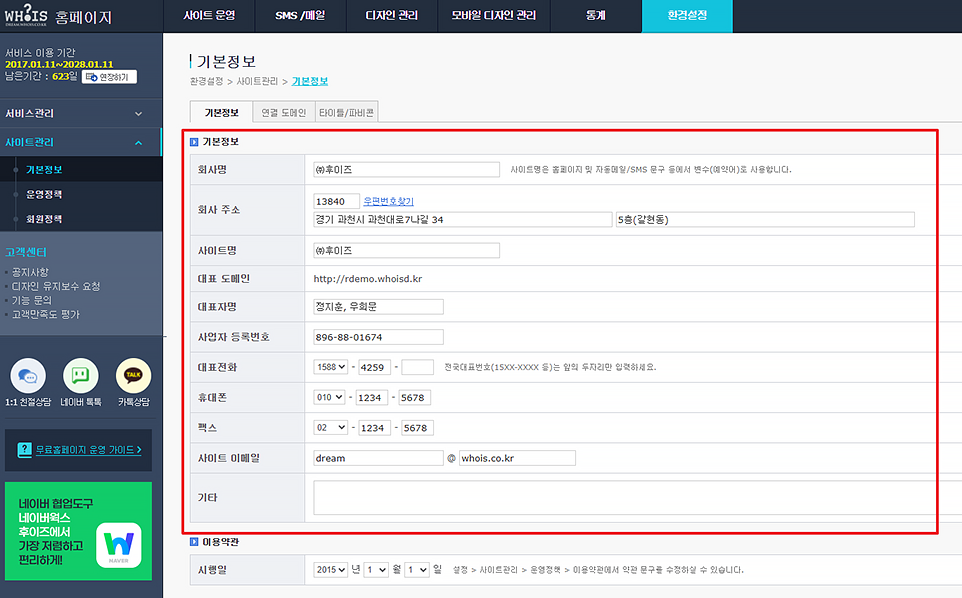Click the postal code field 13840
The image size is (962, 598).
point(336,201)
